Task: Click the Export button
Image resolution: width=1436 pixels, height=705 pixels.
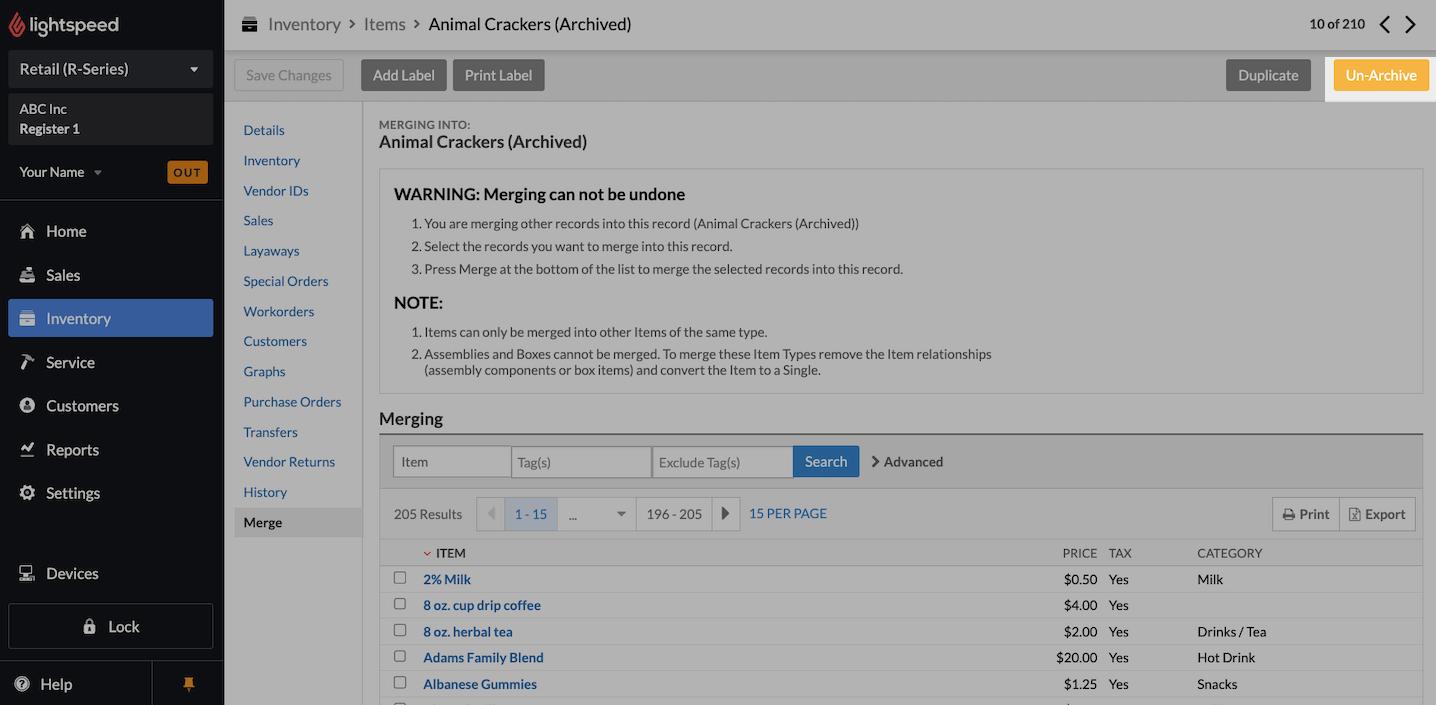Action: coord(1377,514)
